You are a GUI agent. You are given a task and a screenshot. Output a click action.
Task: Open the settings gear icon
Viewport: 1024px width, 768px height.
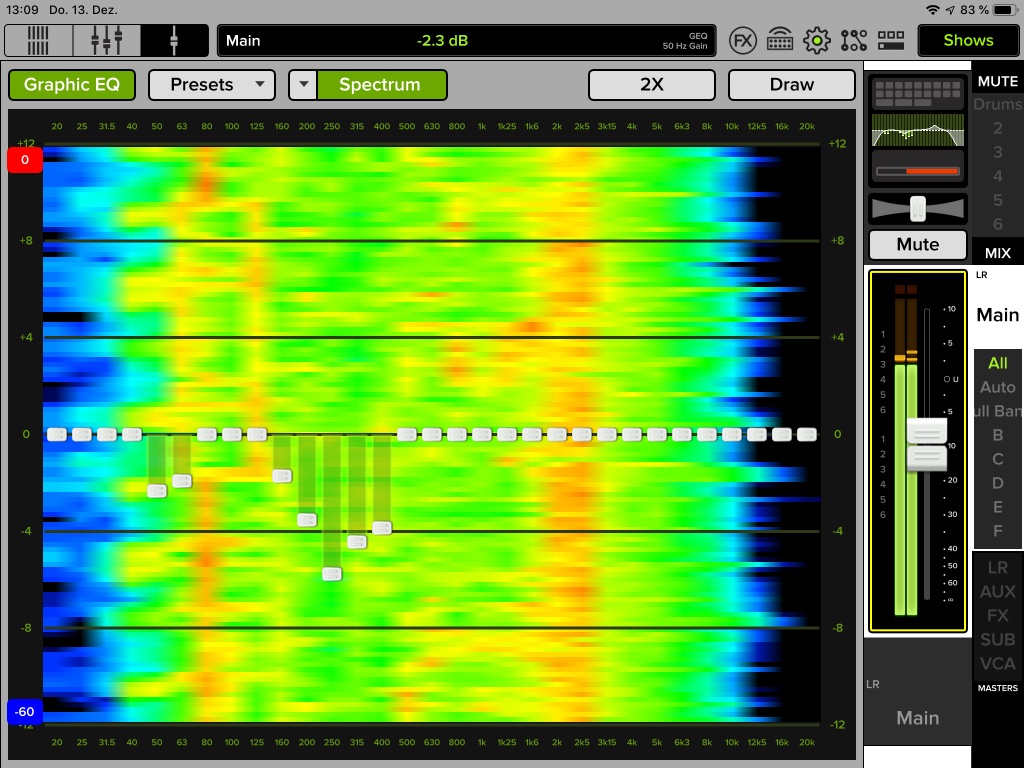tap(817, 41)
